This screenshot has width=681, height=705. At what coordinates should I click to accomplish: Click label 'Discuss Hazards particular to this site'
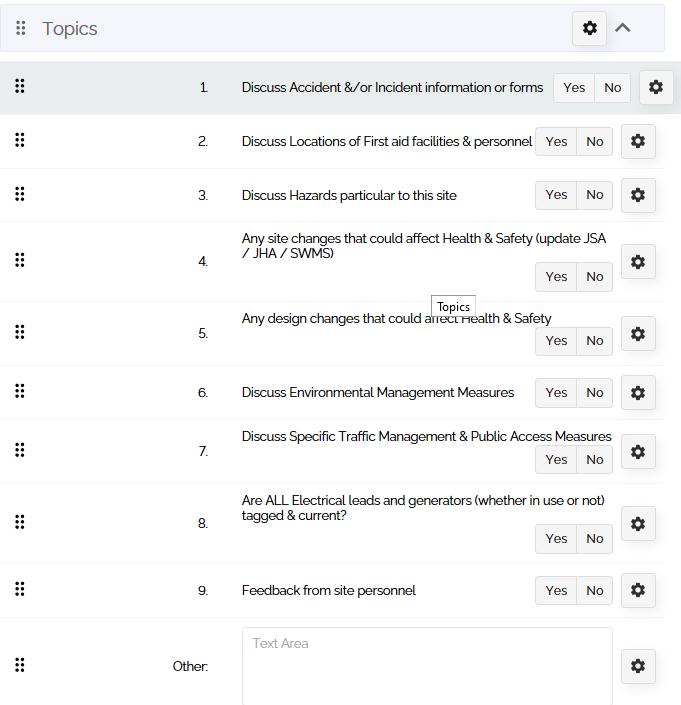click(349, 195)
